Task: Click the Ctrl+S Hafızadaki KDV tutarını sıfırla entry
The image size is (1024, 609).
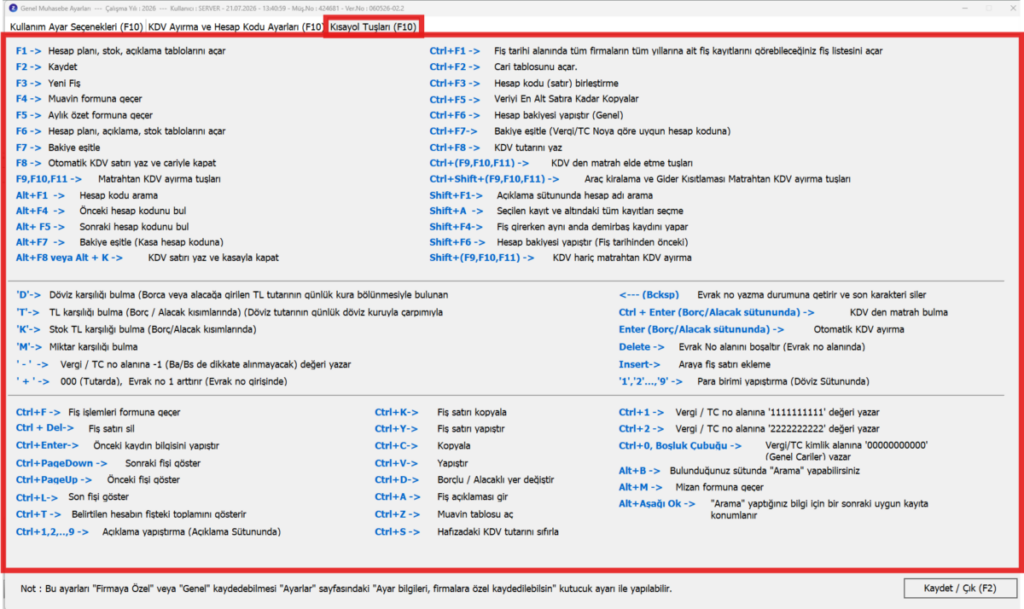Action: [x=466, y=532]
